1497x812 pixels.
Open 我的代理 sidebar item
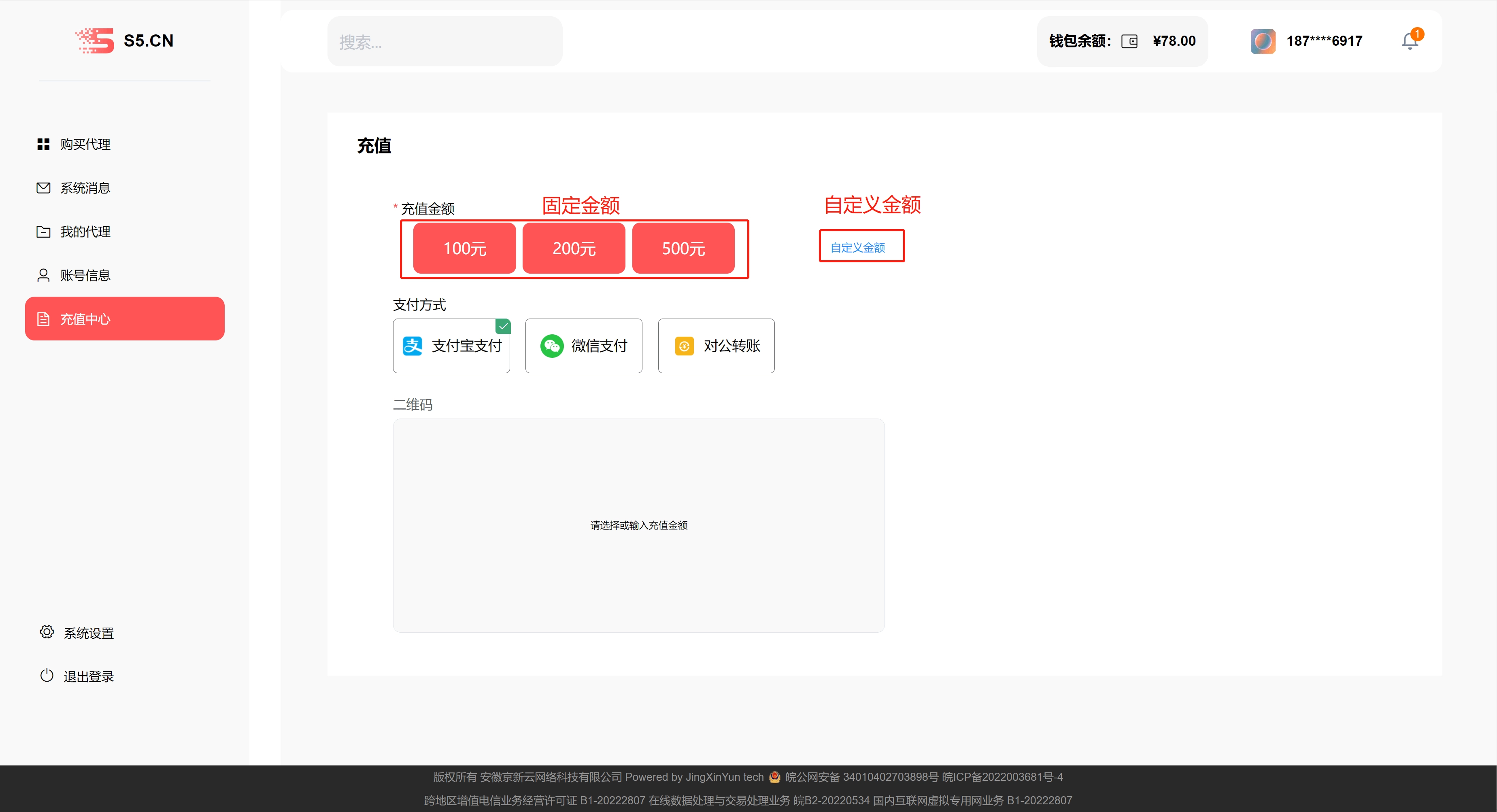coord(85,232)
